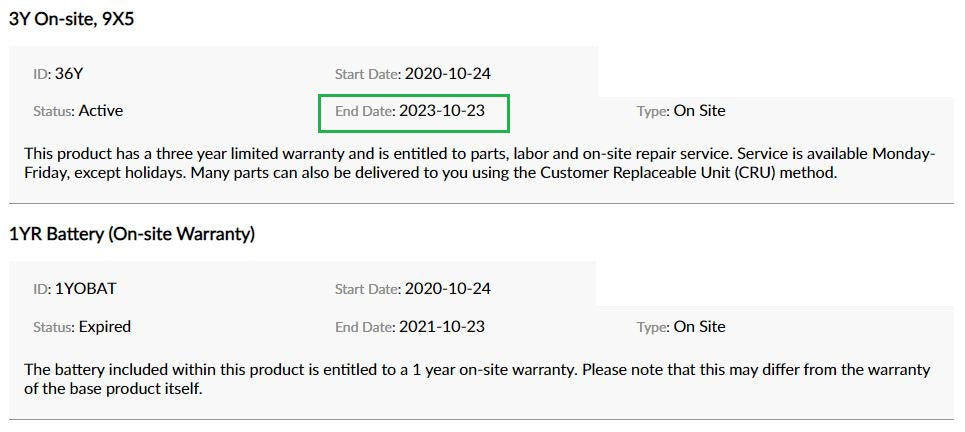Select the warranty ID 36Y

pyautogui.click(x=68, y=74)
